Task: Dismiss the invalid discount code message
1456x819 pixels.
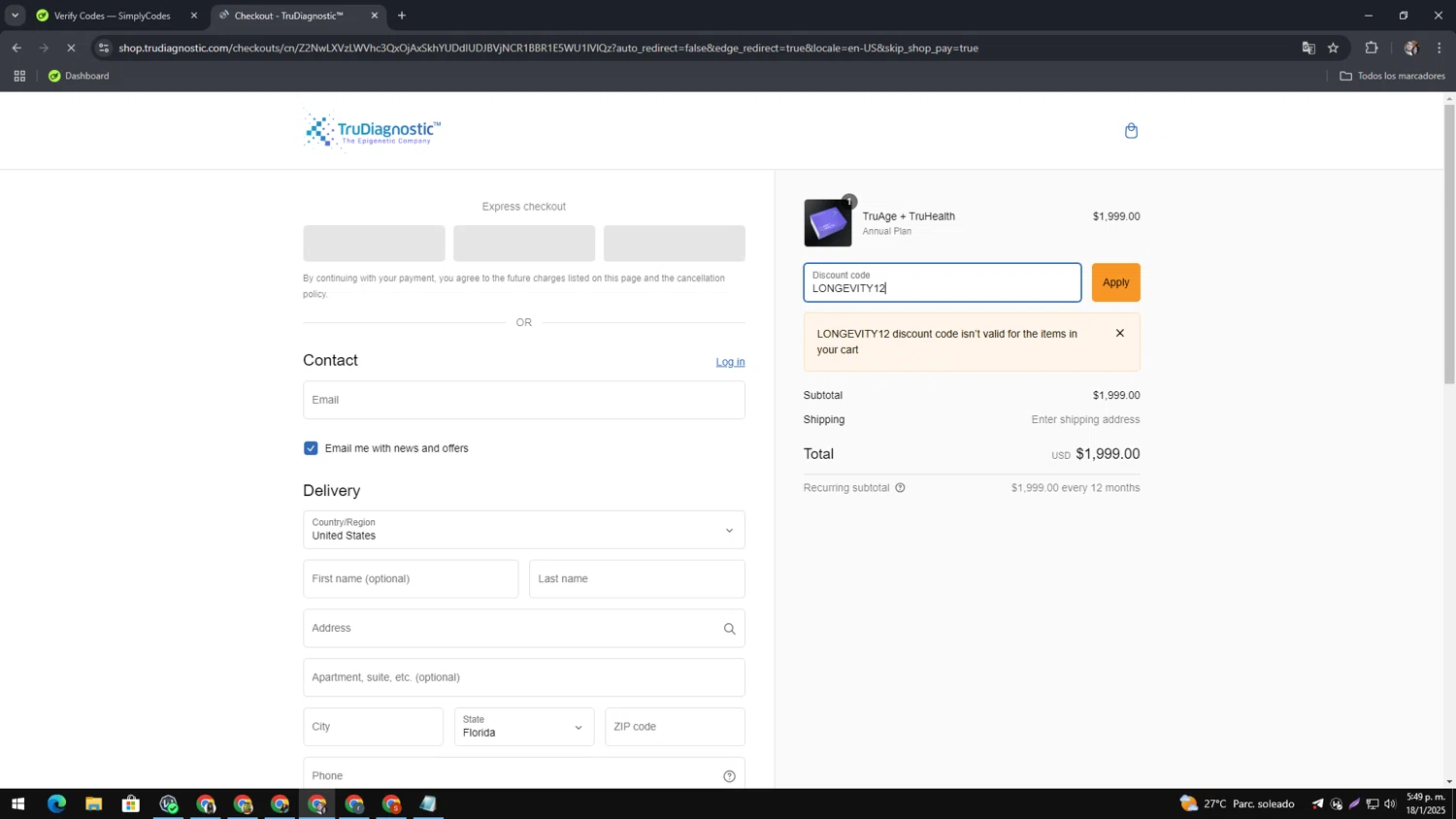Action: tap(1119, 333)
